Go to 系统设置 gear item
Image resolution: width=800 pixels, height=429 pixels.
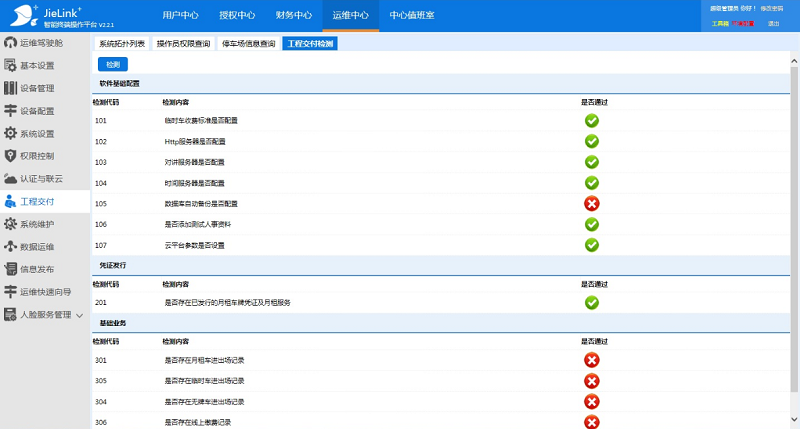[37, 133]
